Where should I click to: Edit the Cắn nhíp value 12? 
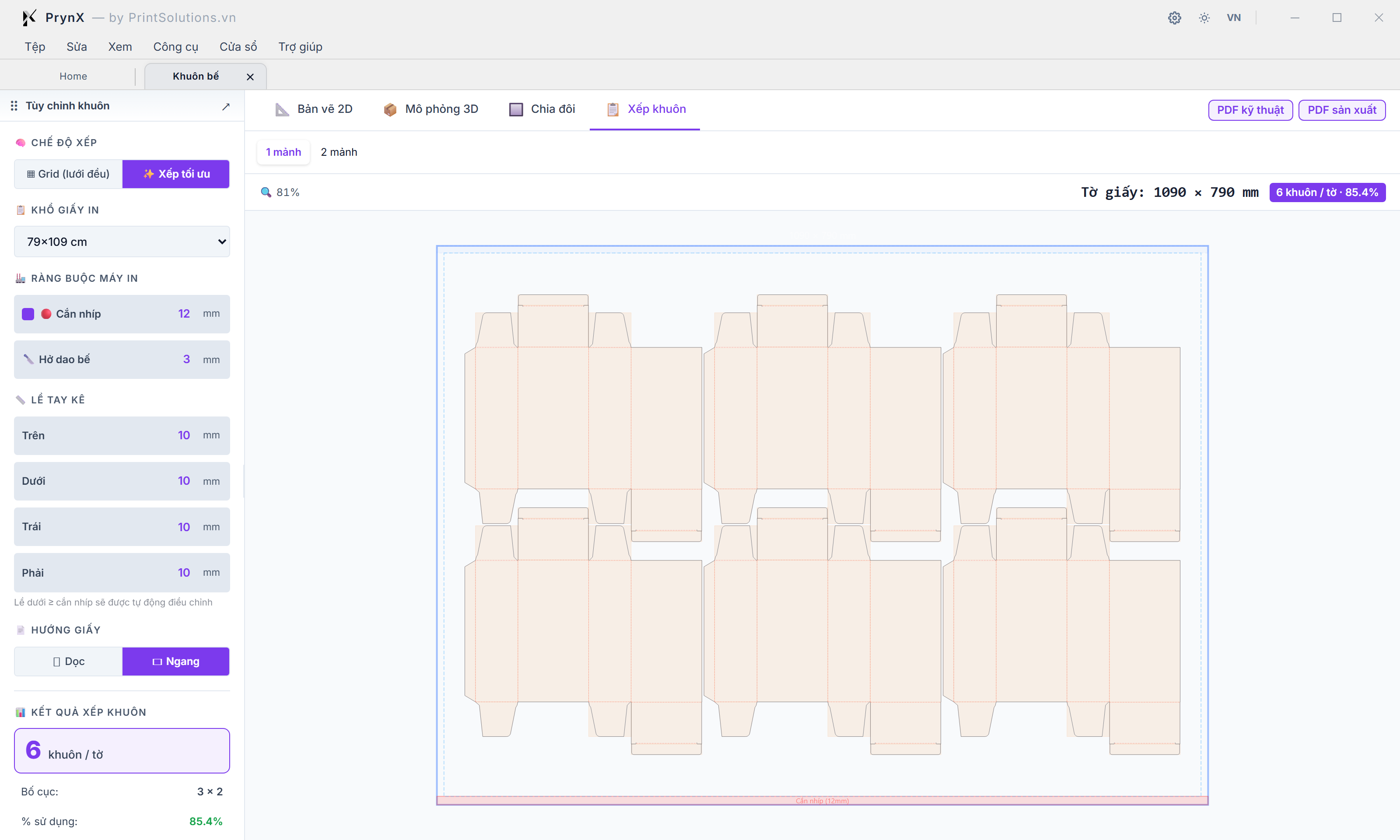184,314
